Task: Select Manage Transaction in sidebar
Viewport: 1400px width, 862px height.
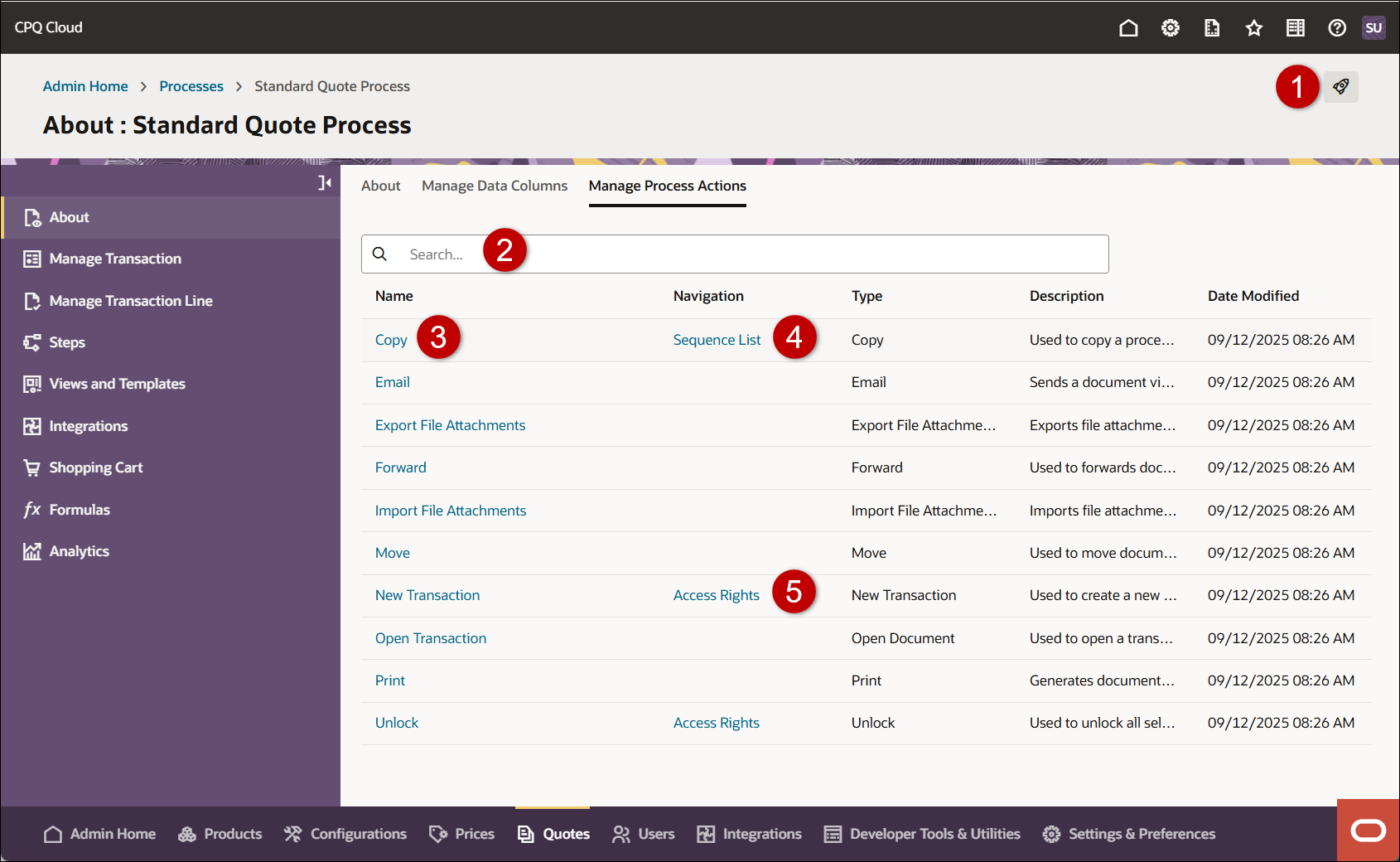Action: tap(115, 259)
